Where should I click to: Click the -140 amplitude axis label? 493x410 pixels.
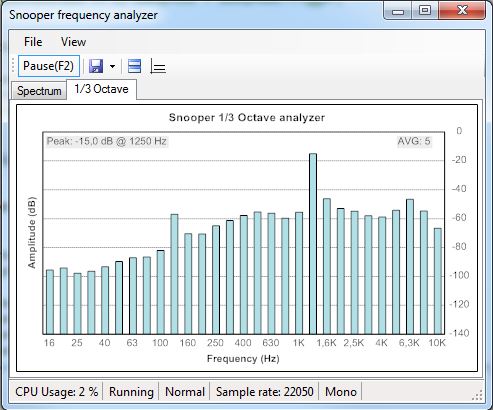coord(459,333)
